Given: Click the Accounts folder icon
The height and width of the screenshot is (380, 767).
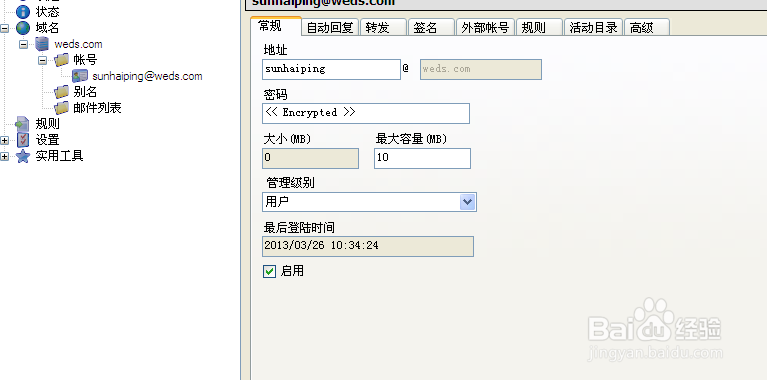Looking at the screenshot, I should 62,60.
